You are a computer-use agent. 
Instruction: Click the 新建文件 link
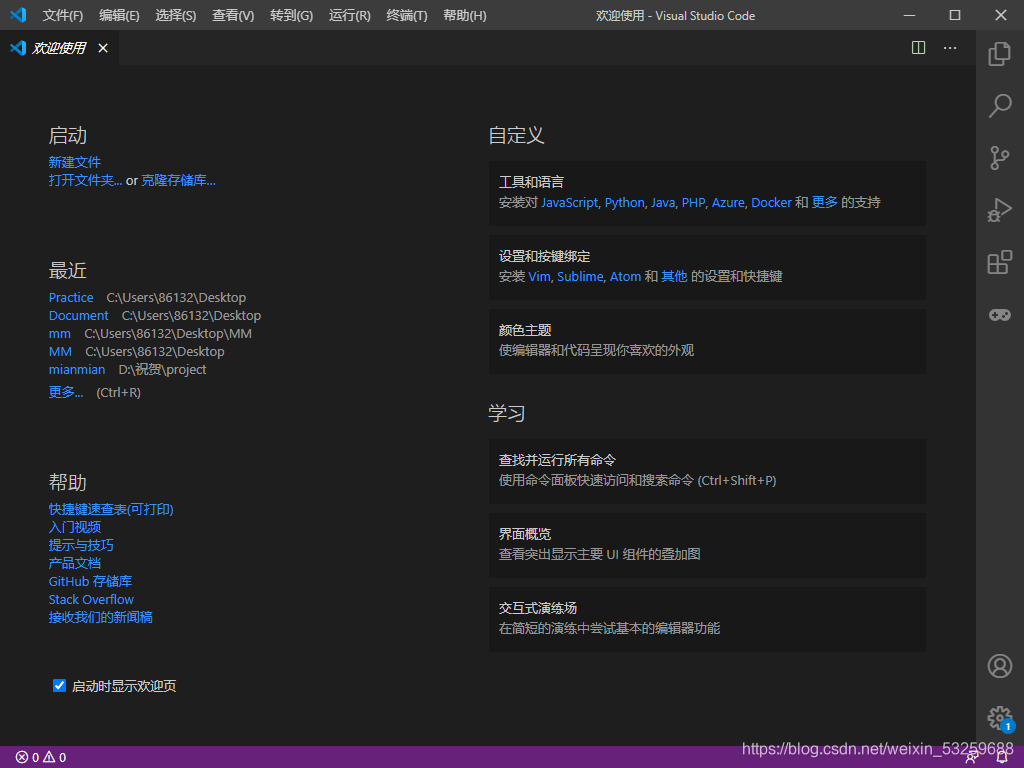[74, 162]
